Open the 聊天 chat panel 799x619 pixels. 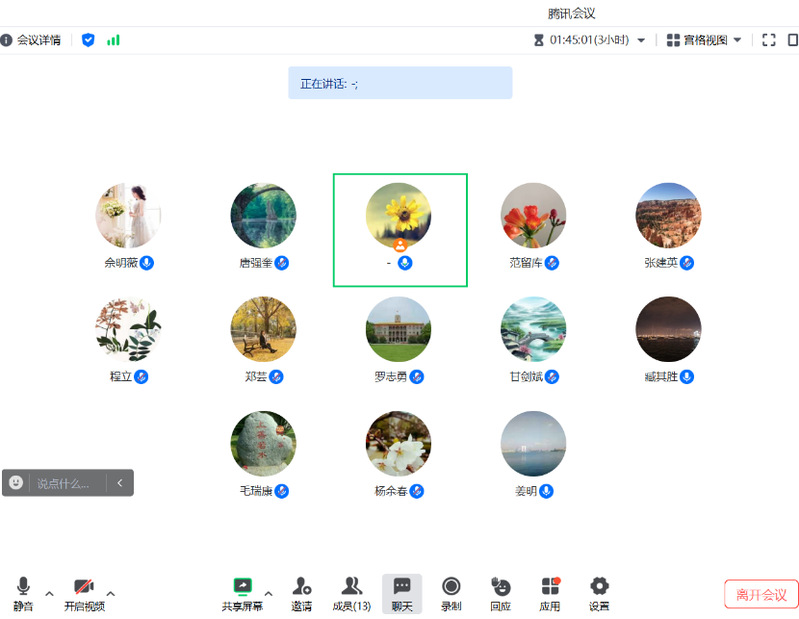pos(402,588)
